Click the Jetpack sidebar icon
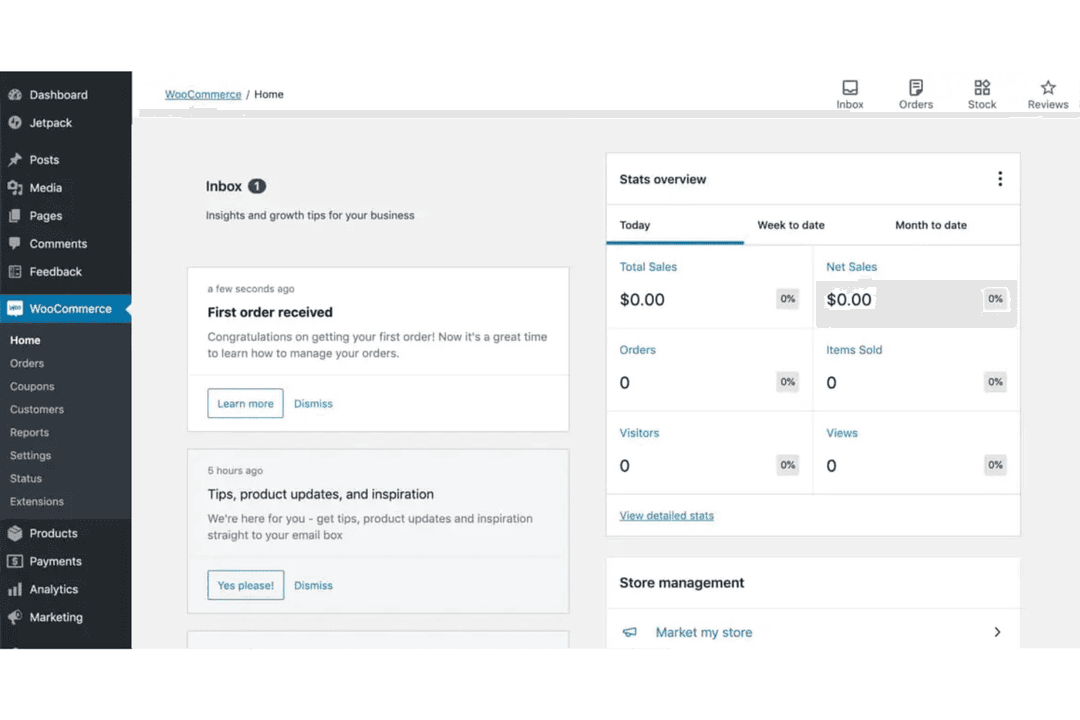The image size is (1080, 720). tap(15, 123)
